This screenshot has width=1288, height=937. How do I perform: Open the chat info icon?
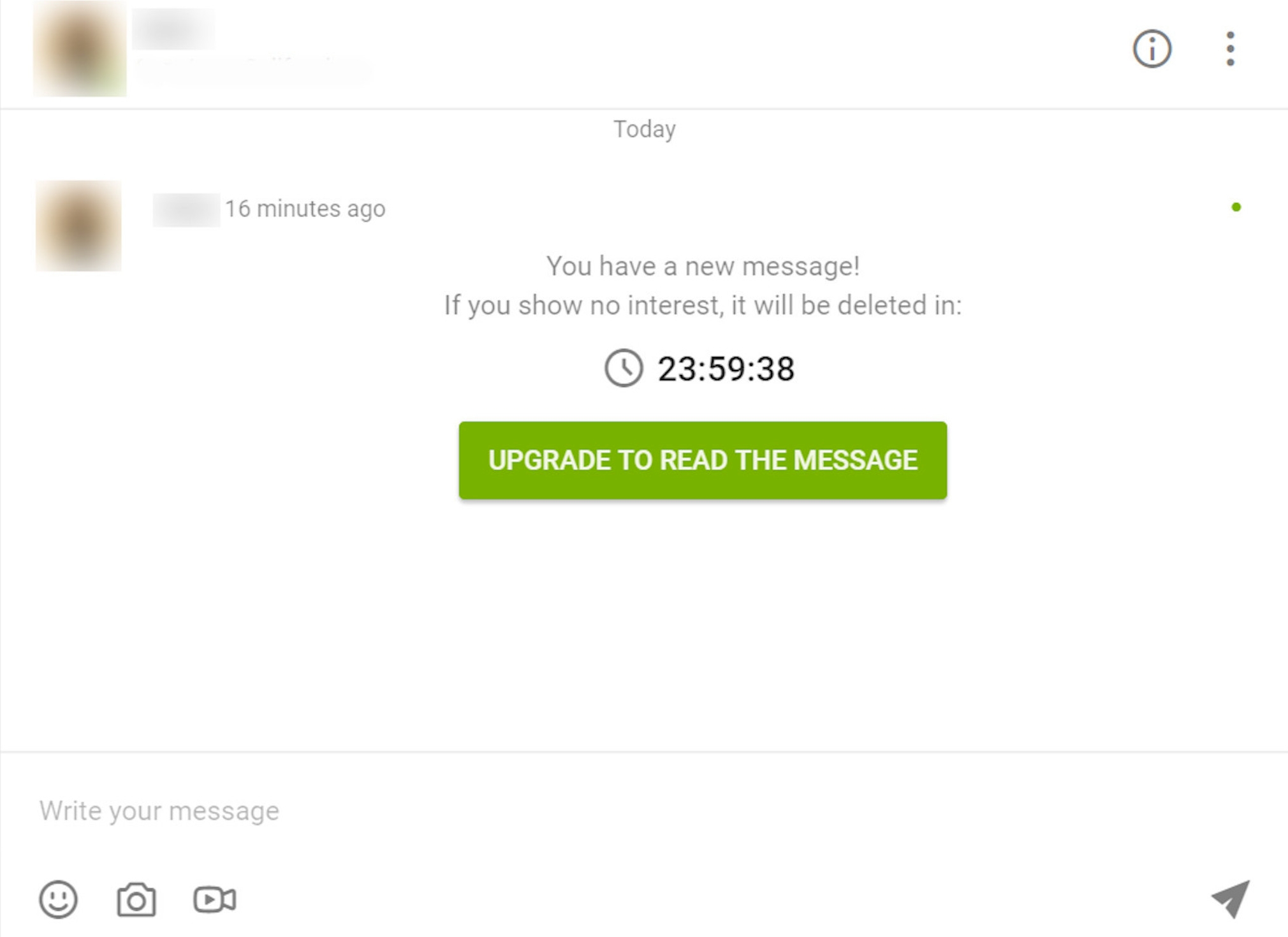point(1152,48)
